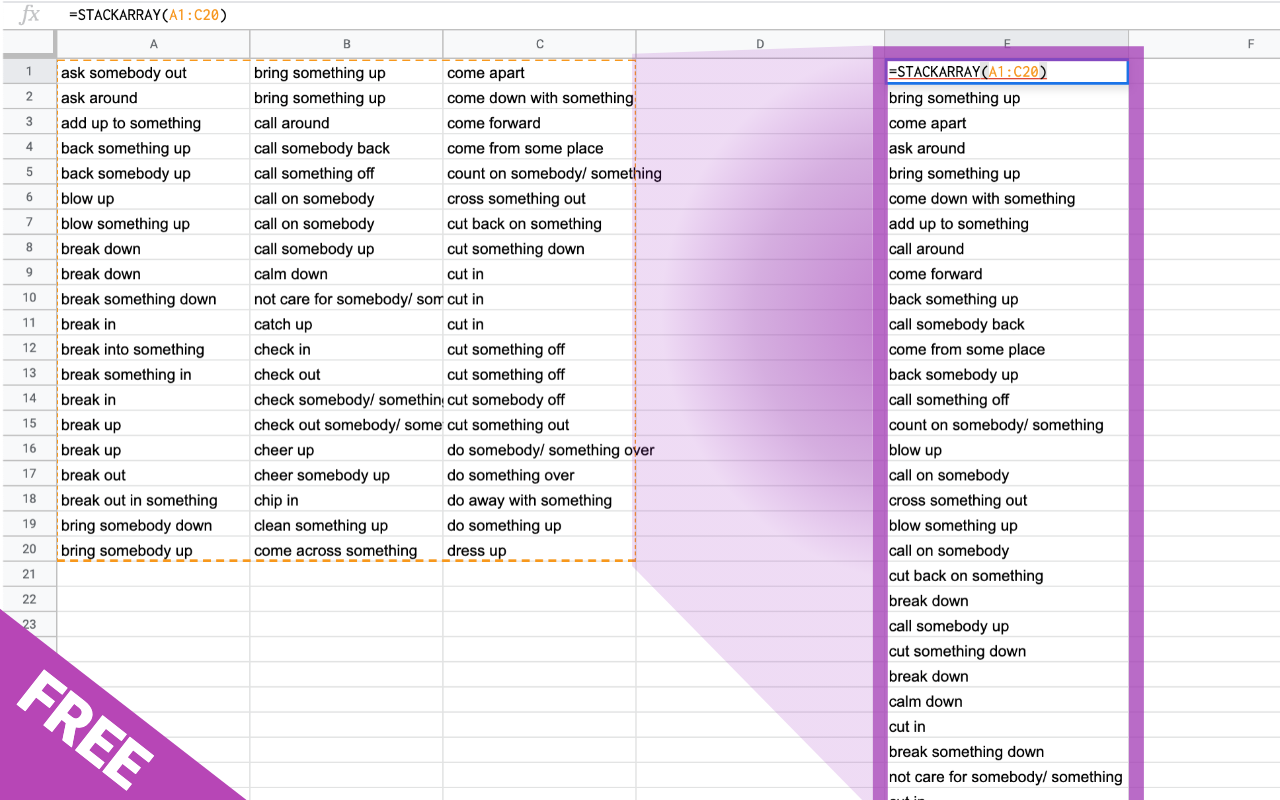The width and height of the screenshot is (1280, 800).
Task: Click the fx function icon
Action: (31, 15)
